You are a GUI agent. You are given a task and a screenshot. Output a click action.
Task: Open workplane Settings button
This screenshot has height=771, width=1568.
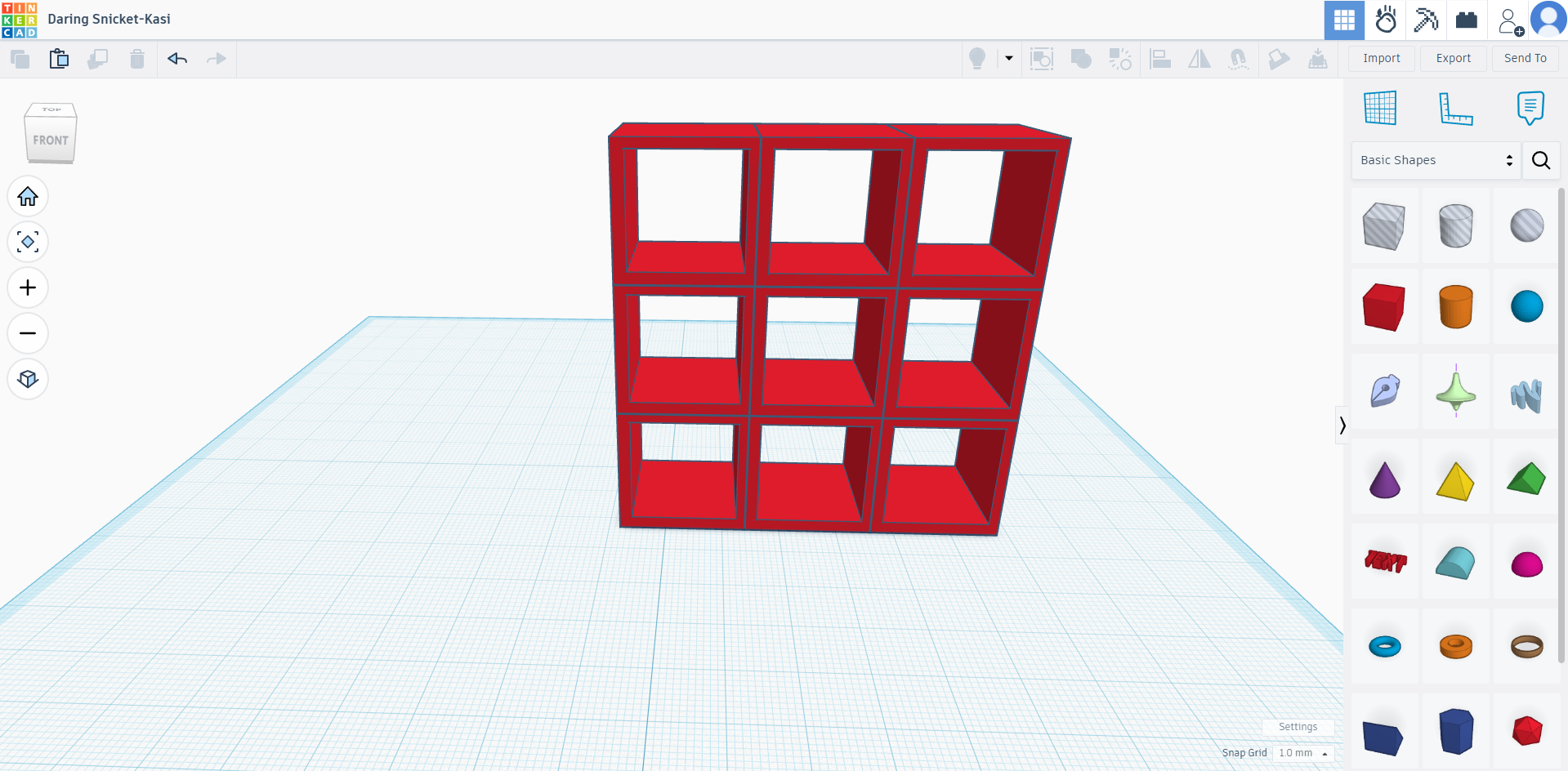pyautogui.click(x=1298, y=727)
